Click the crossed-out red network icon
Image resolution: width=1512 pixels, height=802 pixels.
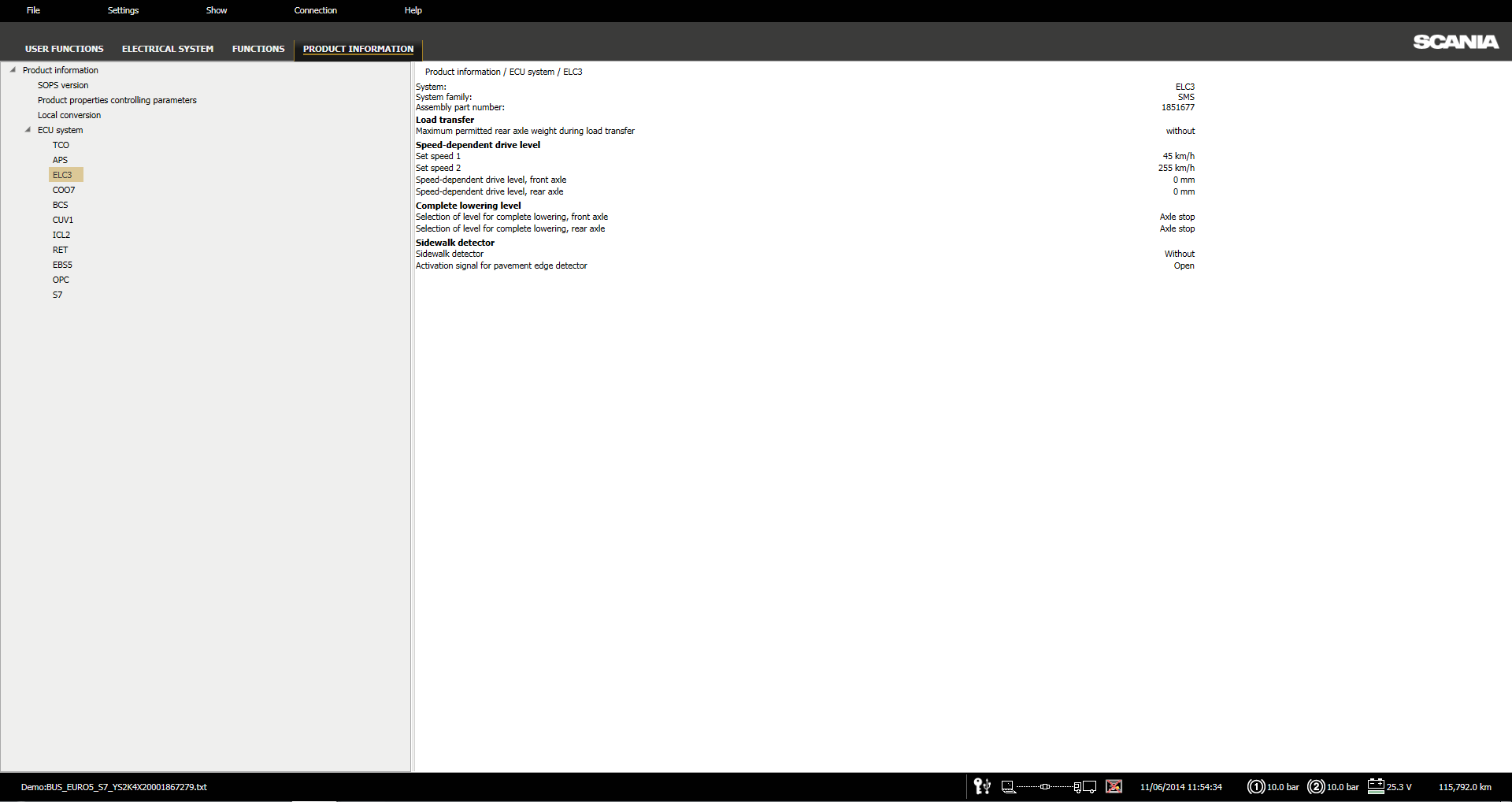(1114, 786)
